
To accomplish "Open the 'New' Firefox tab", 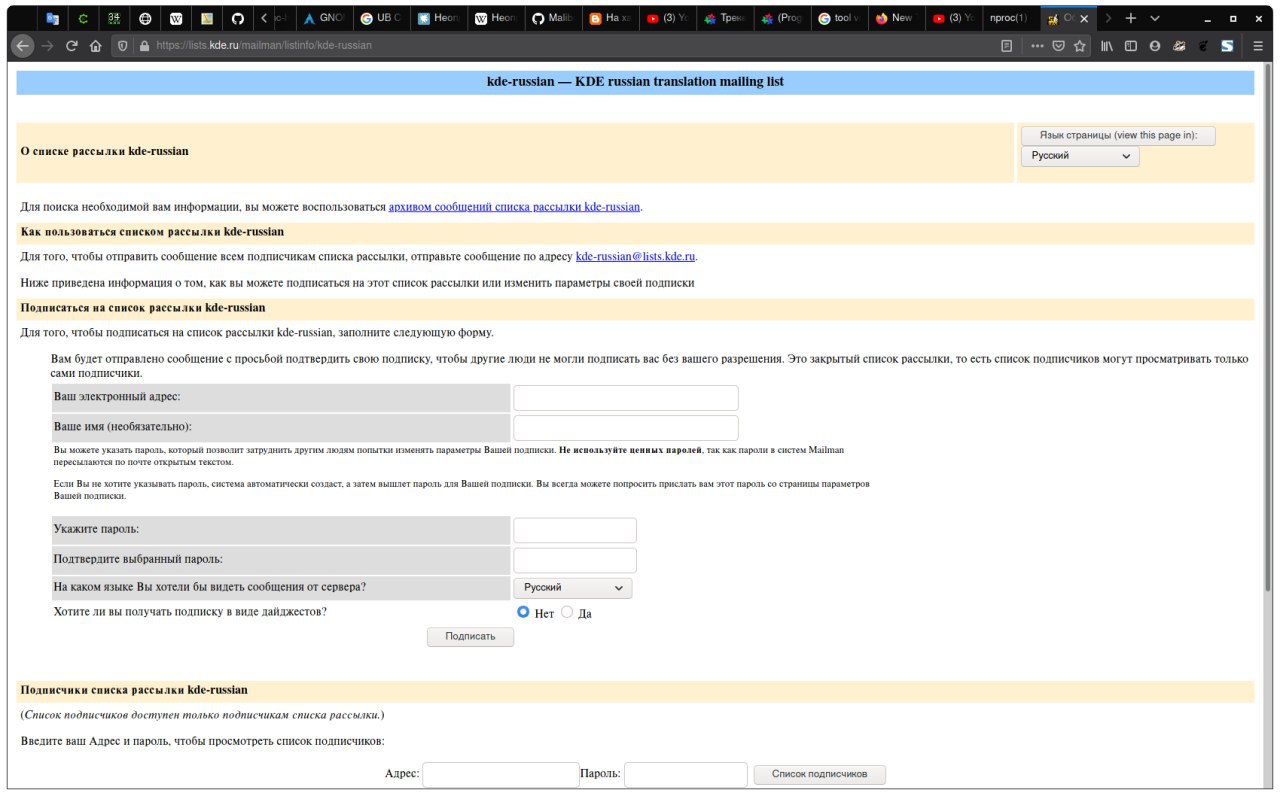I will click(x=895, y=18).
